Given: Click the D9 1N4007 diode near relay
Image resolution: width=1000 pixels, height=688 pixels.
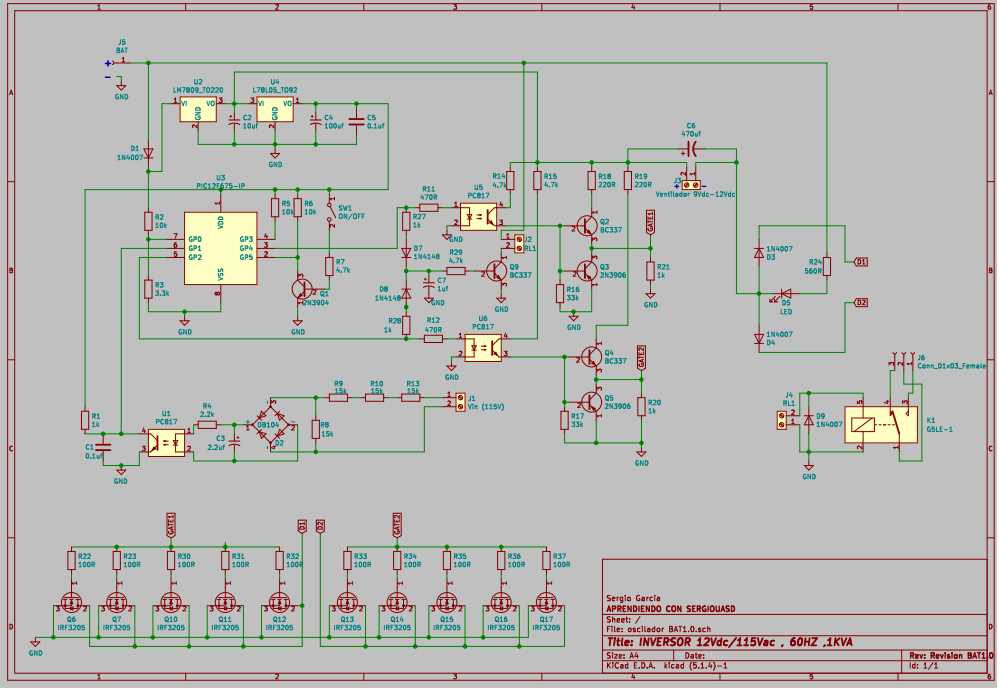Looking at the screenshot, I should (809, 420).
